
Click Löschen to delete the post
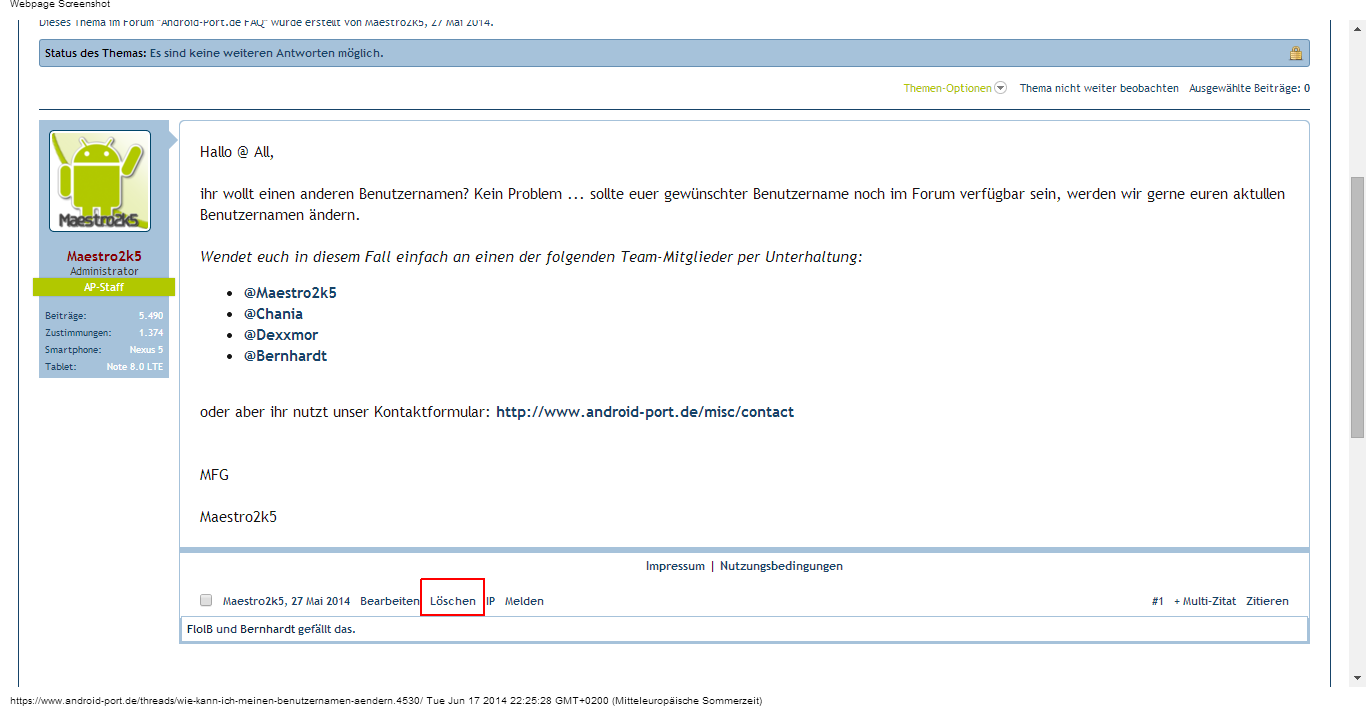pos(452,601)
